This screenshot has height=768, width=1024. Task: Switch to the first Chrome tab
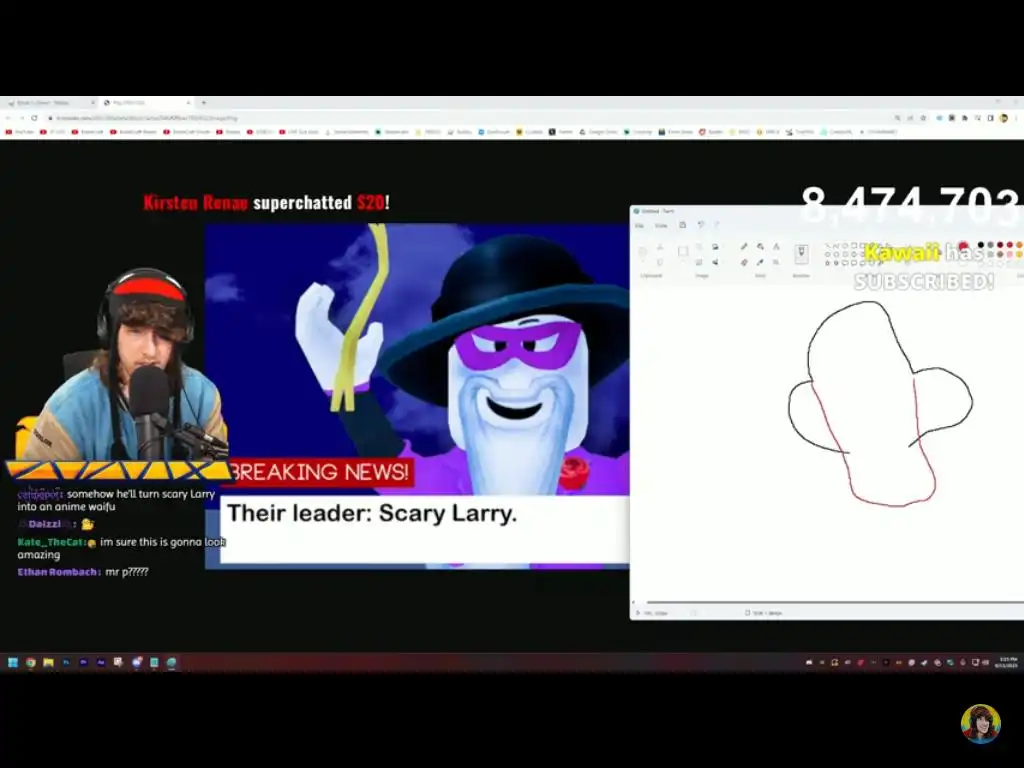coord(50,103)
